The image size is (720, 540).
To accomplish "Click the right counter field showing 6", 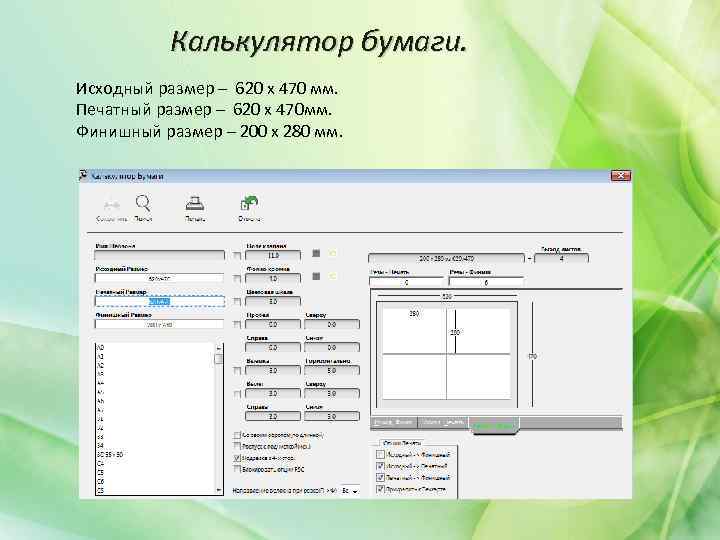I will [x=486, y=282].
